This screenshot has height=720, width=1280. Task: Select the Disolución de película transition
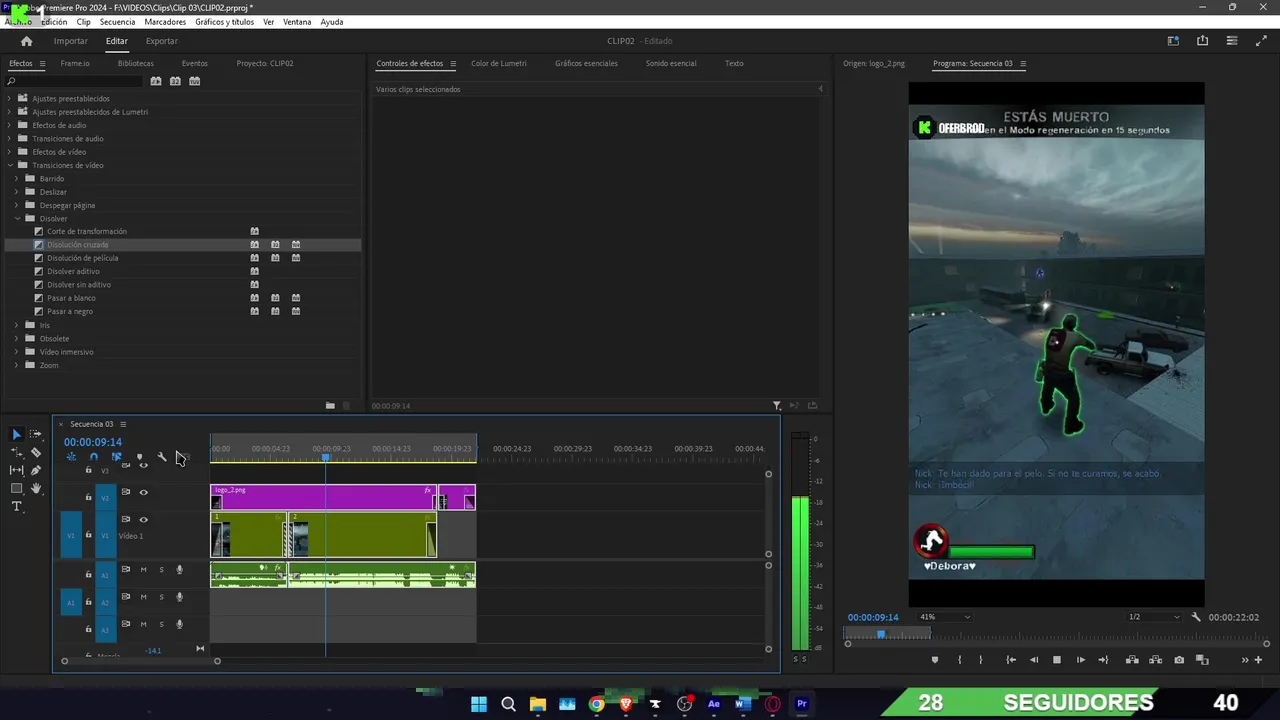pos(82,258)
